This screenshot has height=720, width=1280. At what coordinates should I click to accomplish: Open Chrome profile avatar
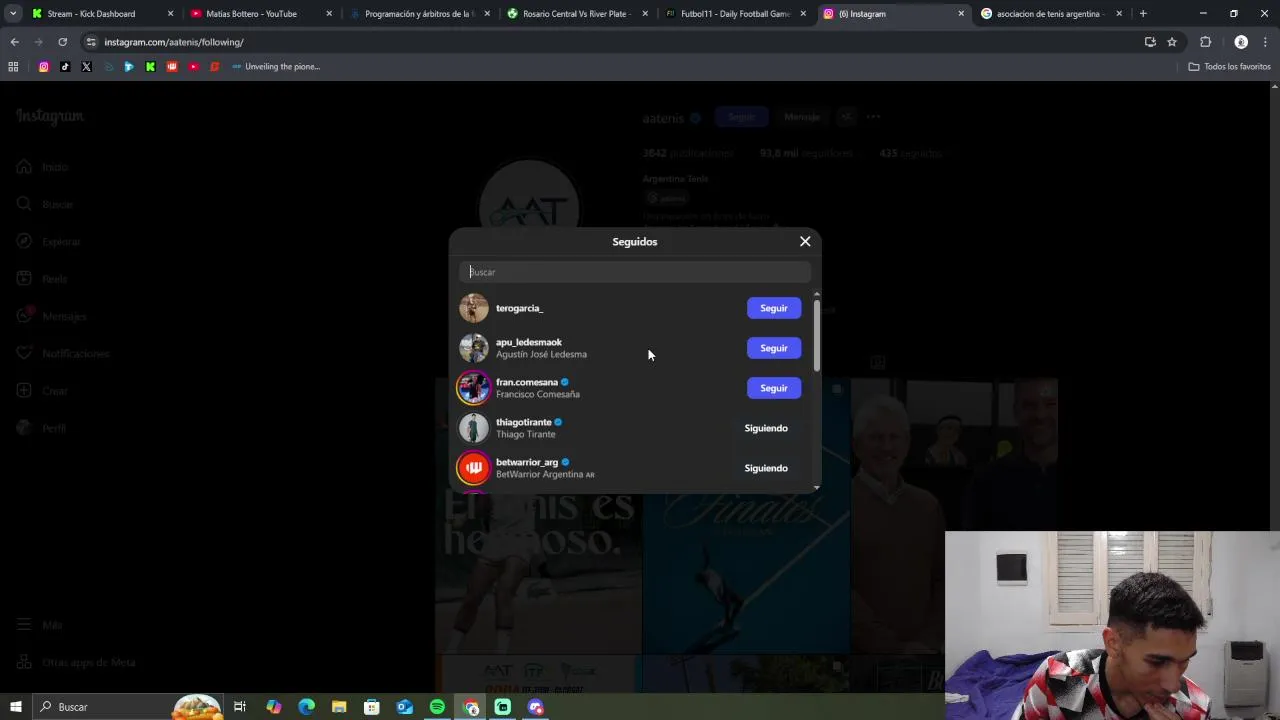pyautogui.click(x=1241, y=42)
